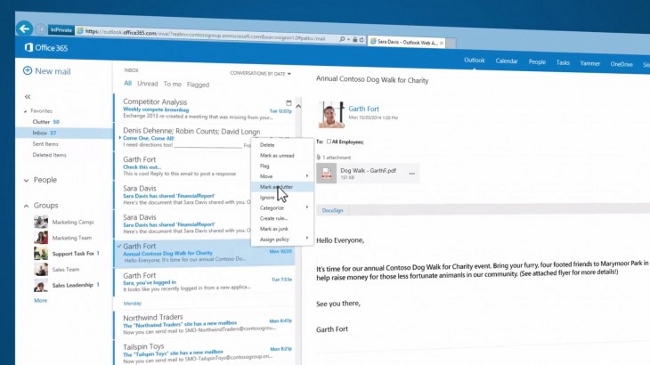Open Conversations by Date sort dropdown
The width and height of the screenshot is (650, 365).
260,73
